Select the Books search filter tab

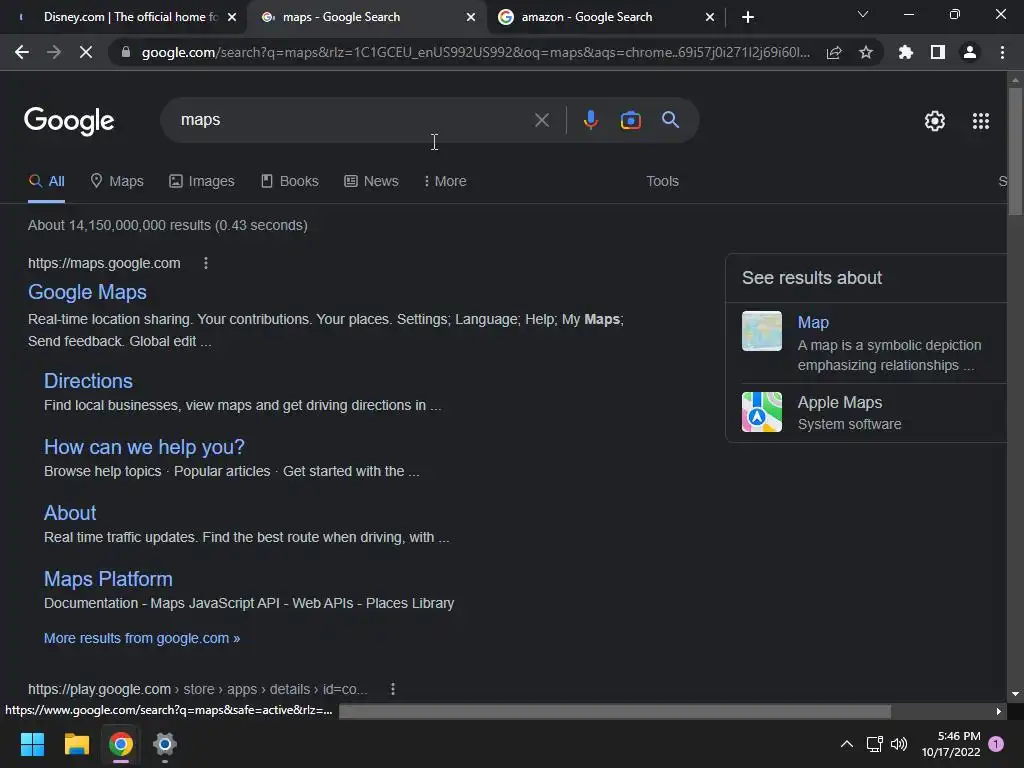click(x=289, y=181)
